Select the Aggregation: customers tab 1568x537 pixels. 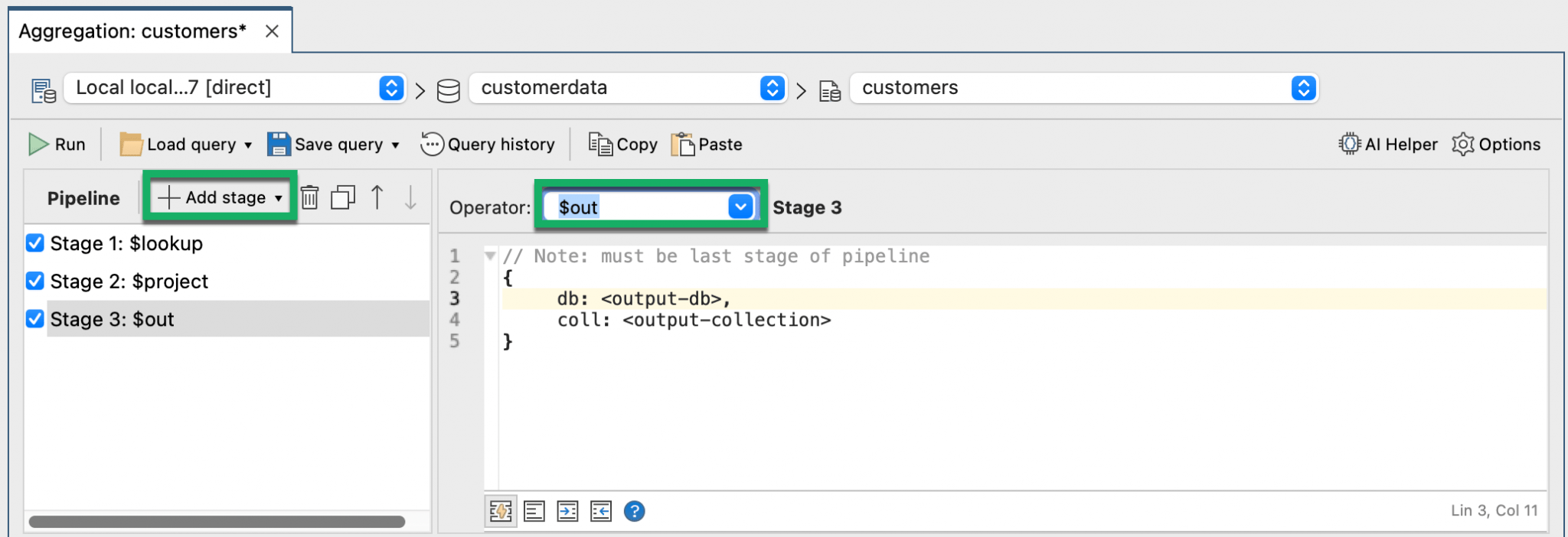coord(132,31)
